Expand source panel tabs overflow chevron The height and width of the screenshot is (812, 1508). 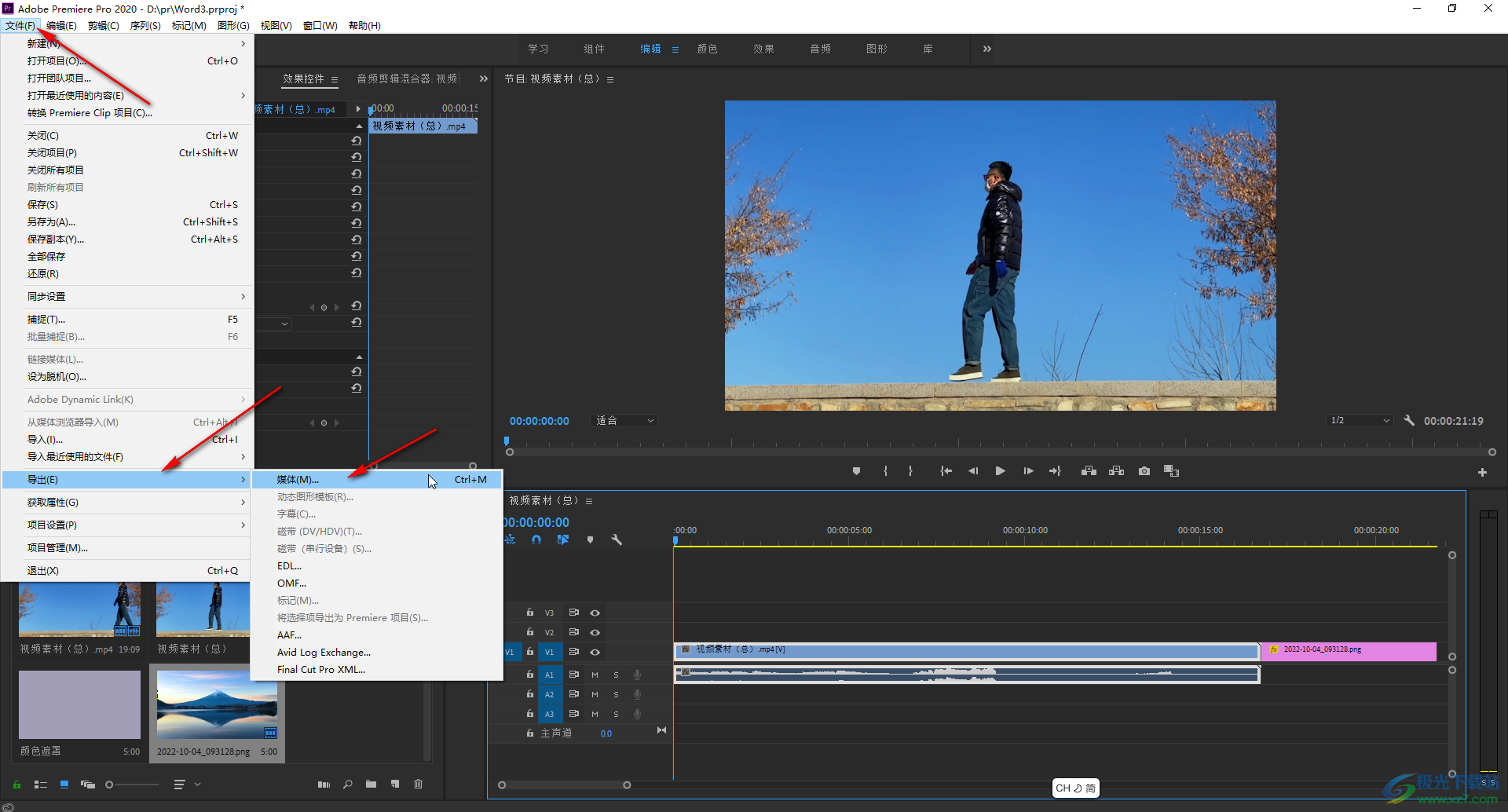tap(484, 79)
